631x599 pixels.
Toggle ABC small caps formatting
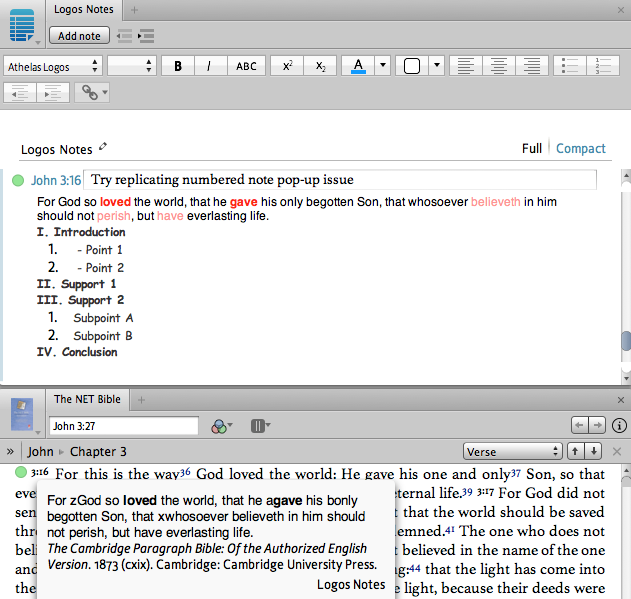pos(246,66)
